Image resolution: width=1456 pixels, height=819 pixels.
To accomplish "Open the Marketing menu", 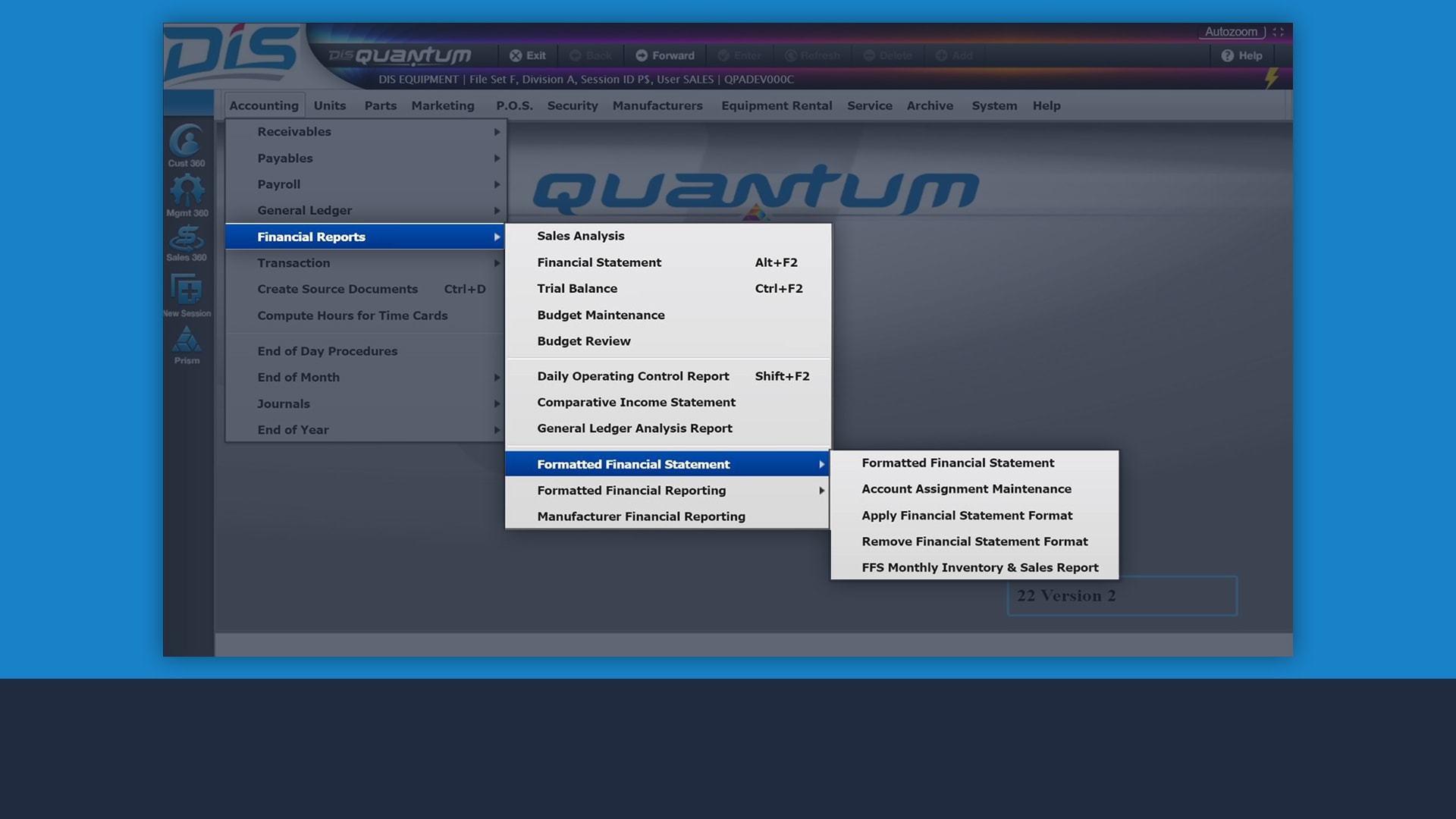I will [x=443, y=105].
